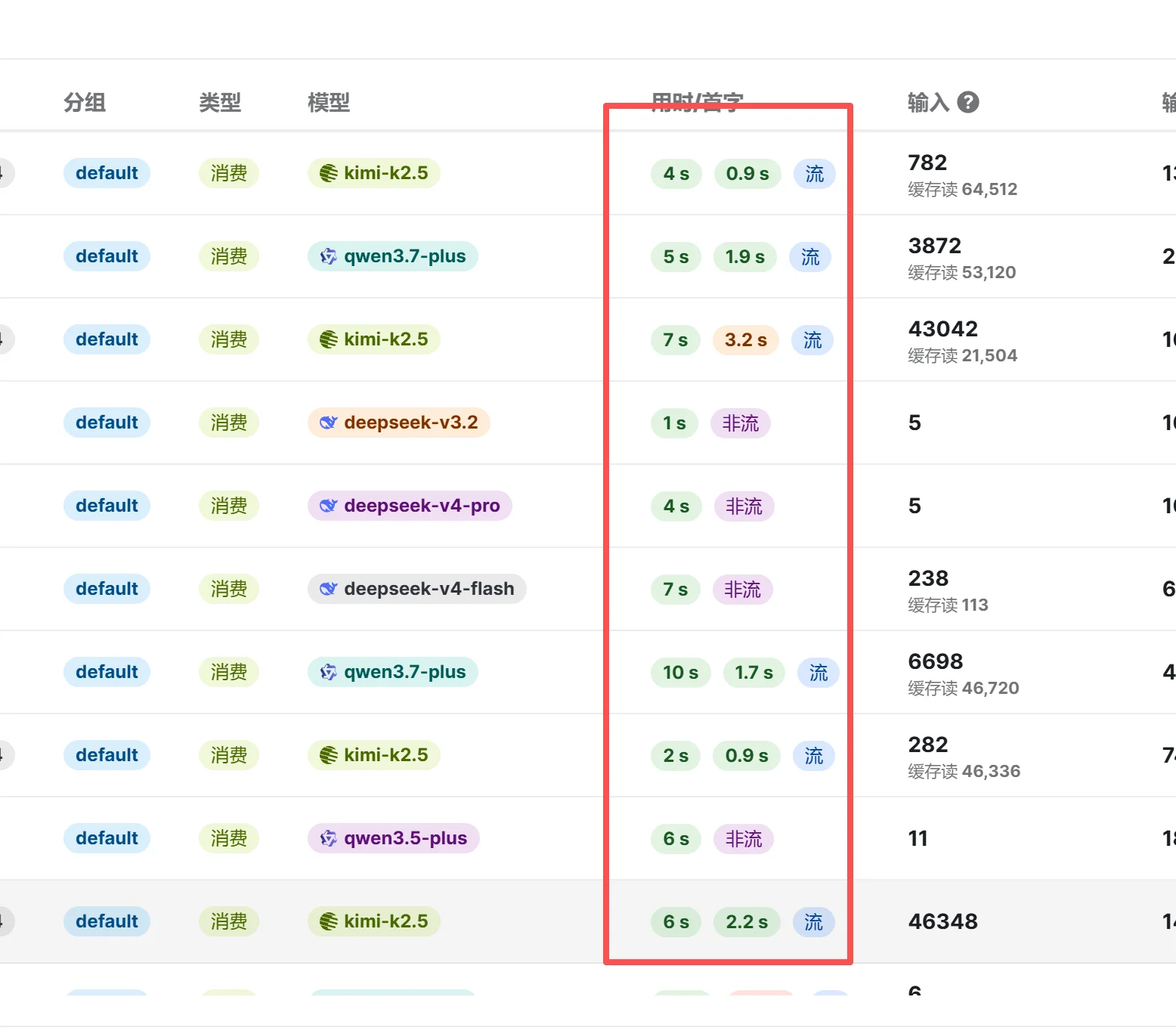Click the 非流 tag in the qwen3.5-plus row
This screenshot has height=1031, width=1176.
744,839
